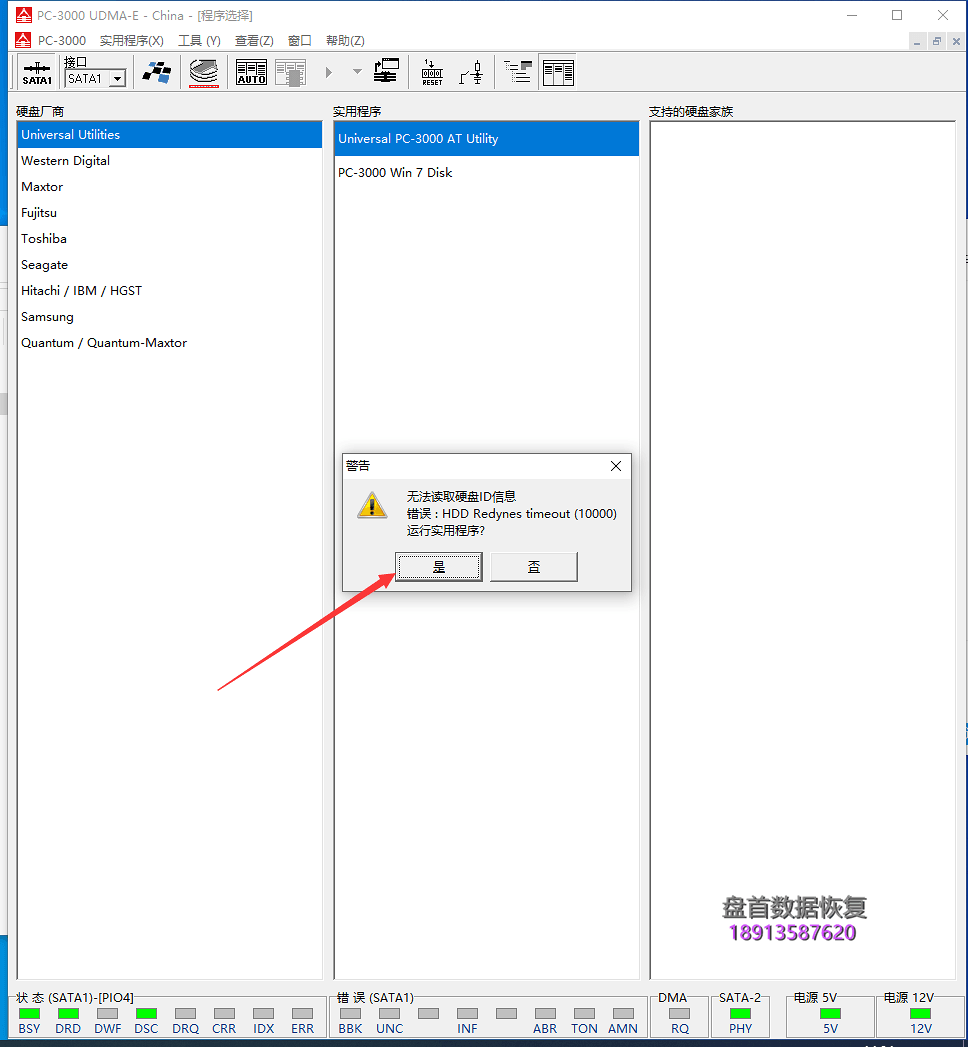This screenshot has height=1047, width=968.
Task: Select Seagate in vendor list
Action: pos(170,265)
